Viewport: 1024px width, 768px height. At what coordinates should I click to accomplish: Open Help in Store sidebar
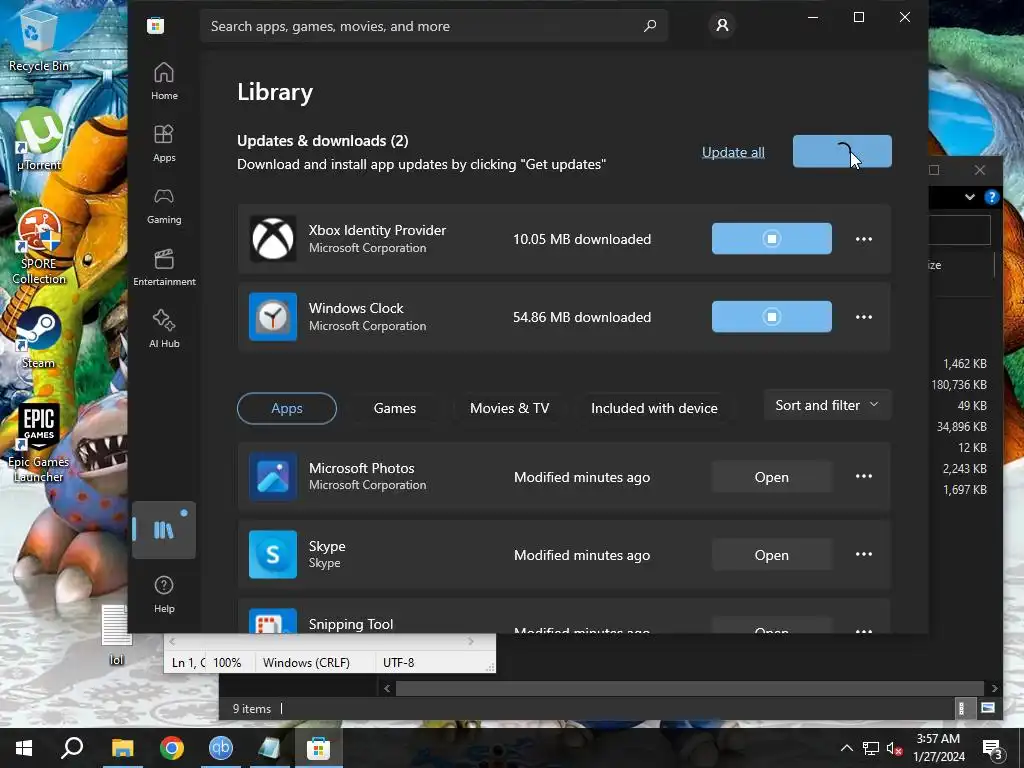click(x=164, y=594)
